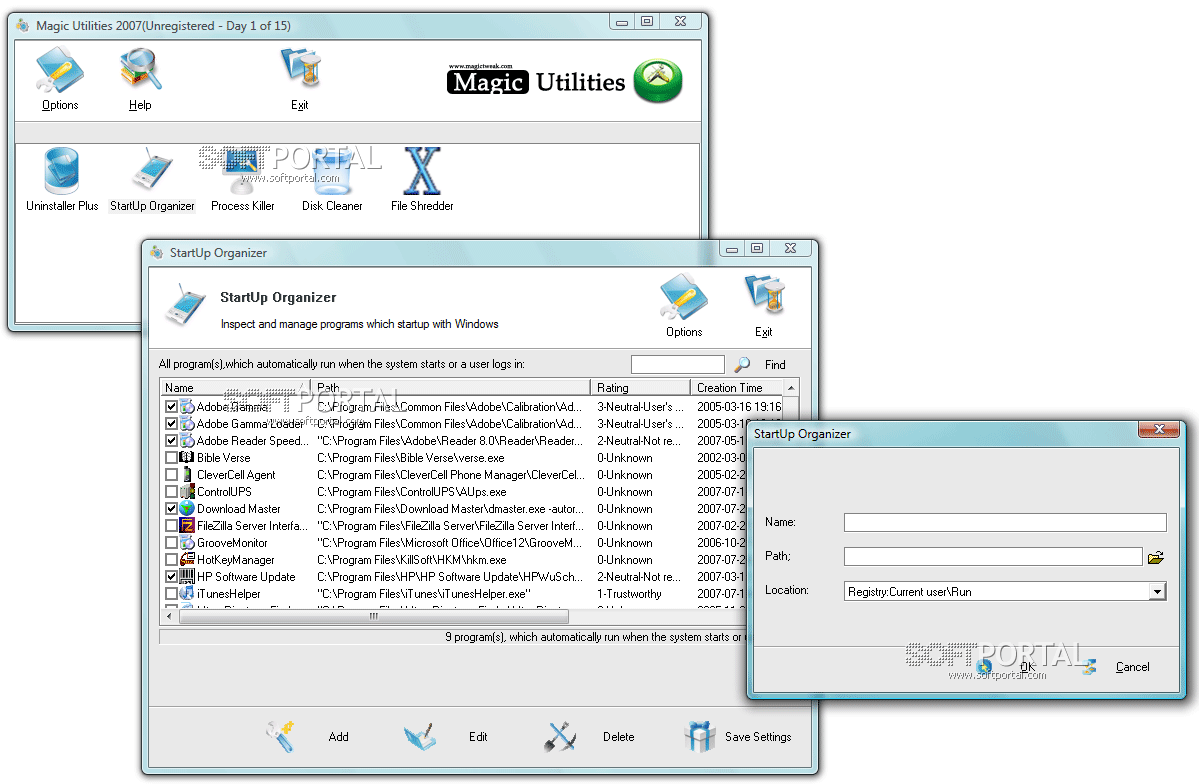Click the ControlUPS entry icon
This screenshot has height=784, width=1199.
click(187, 492)
